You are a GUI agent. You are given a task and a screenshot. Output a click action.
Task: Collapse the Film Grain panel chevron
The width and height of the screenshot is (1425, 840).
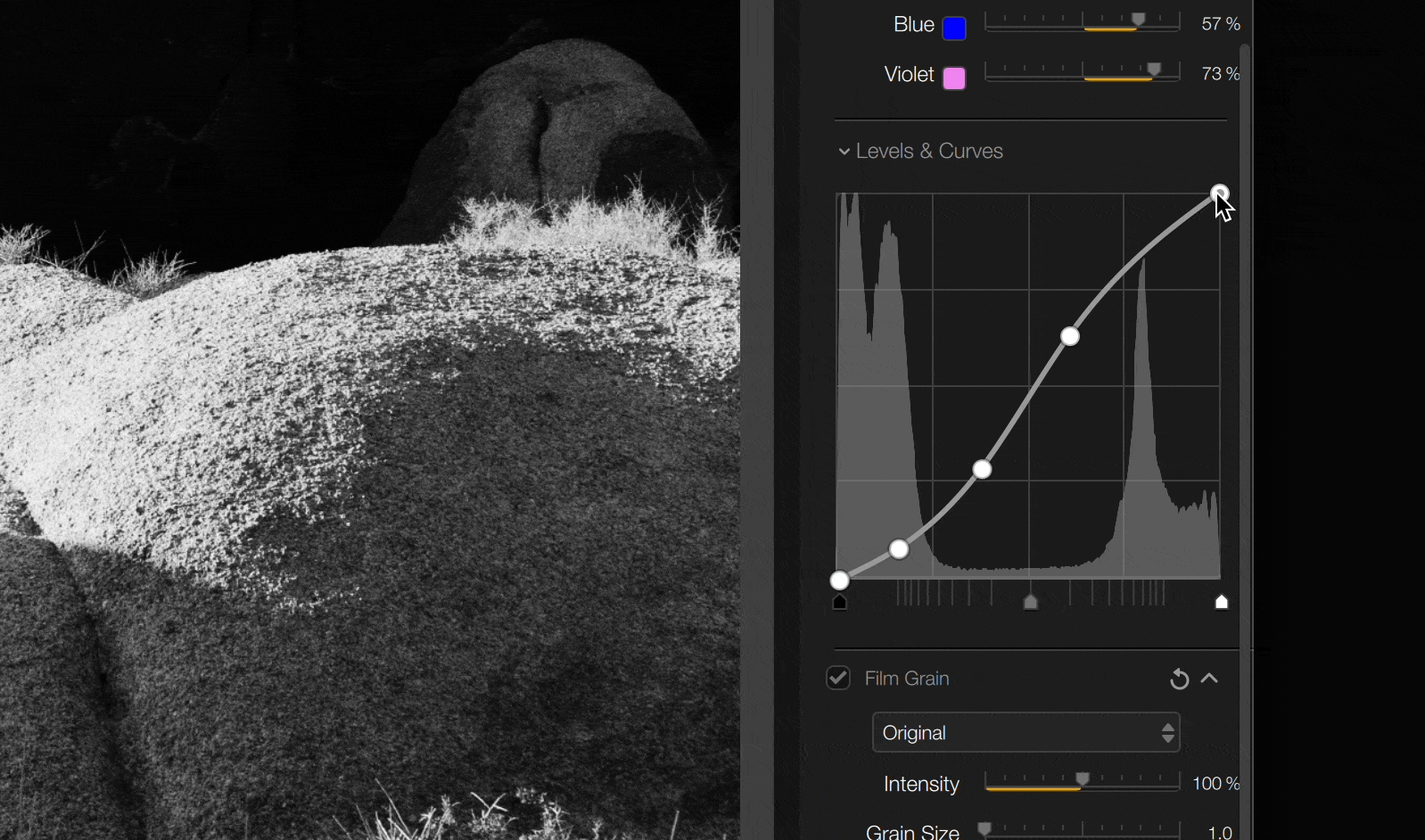[x=1210, y=679]
